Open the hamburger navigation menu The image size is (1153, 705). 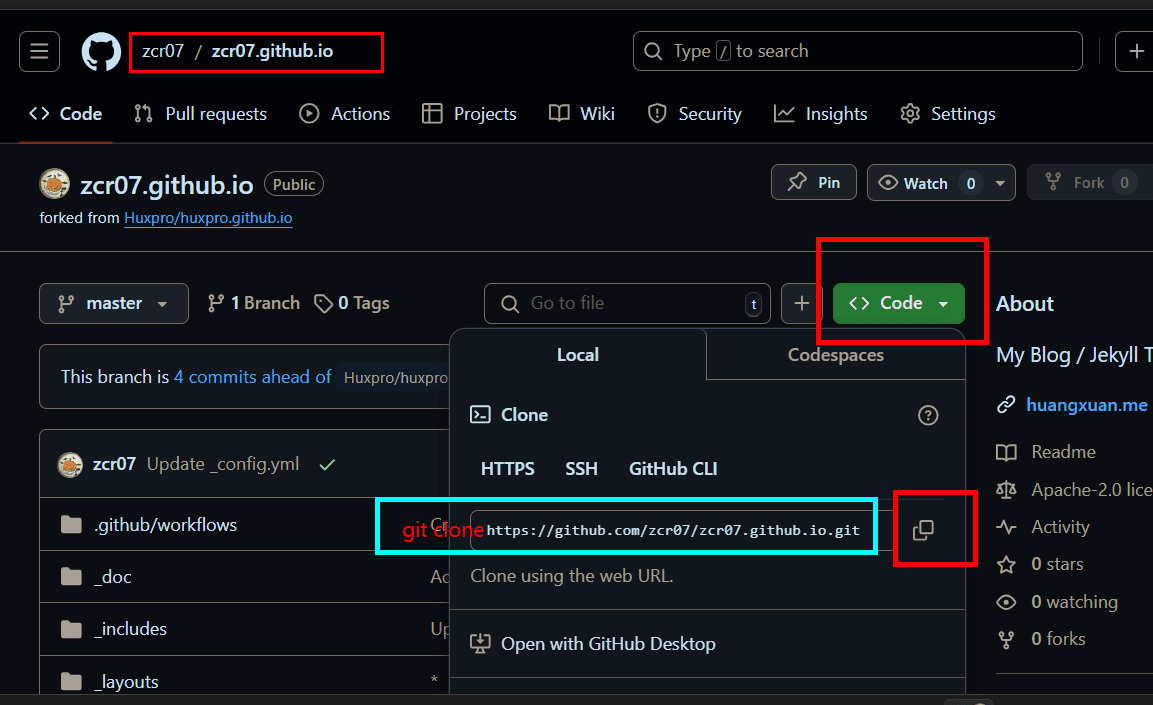39,51
